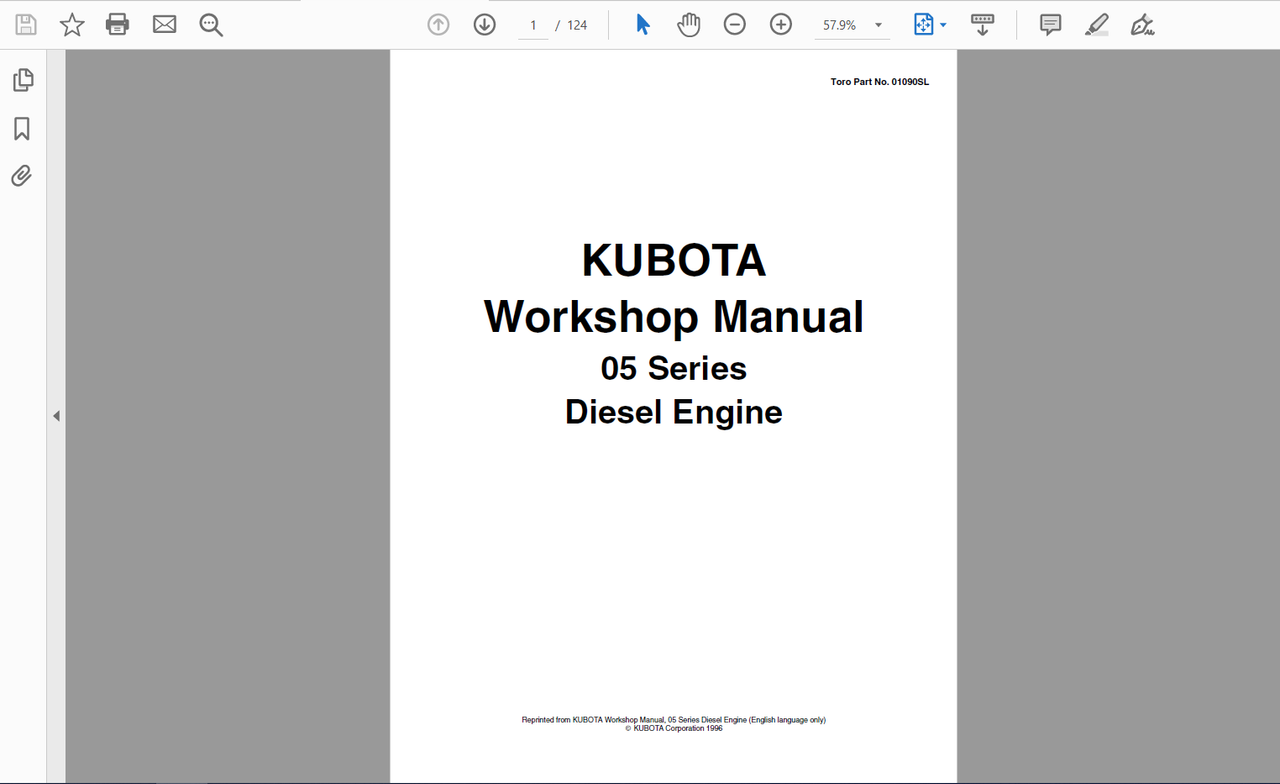Image resolution: width=1280 pixels, height=784 pixels.
Task: Activate the Hand pan tool
Action: click(688, 25)
